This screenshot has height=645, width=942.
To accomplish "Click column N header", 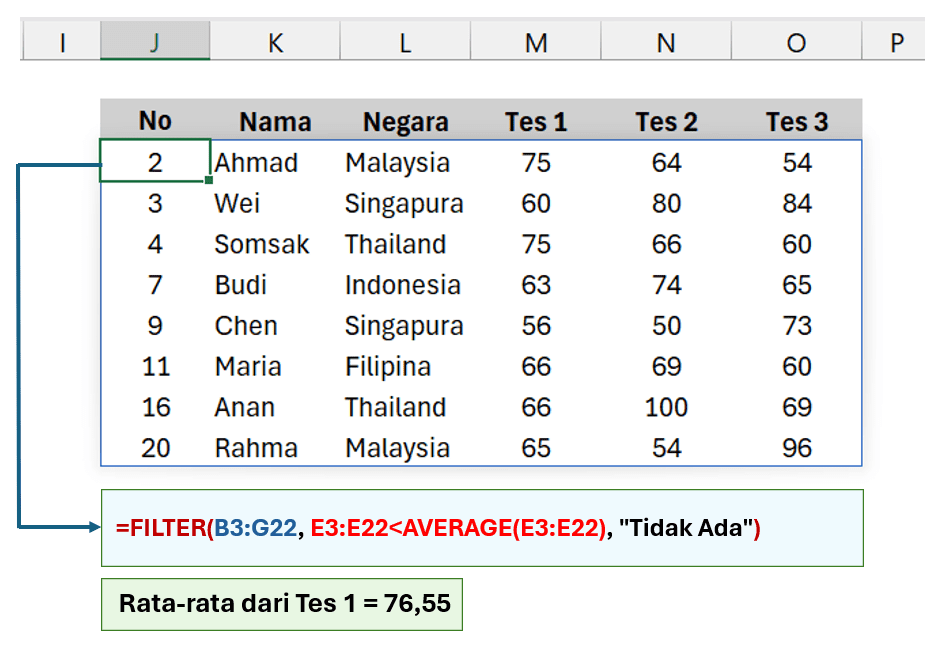I will point(666,41).
